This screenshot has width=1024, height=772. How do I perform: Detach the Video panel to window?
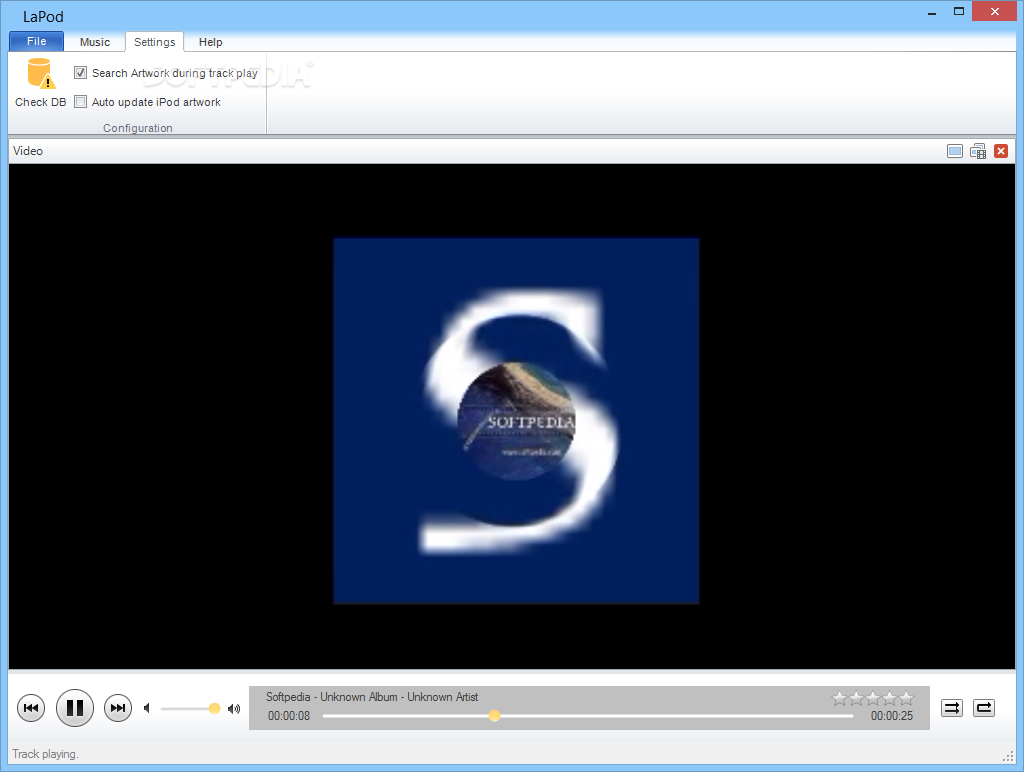(978, 152)
